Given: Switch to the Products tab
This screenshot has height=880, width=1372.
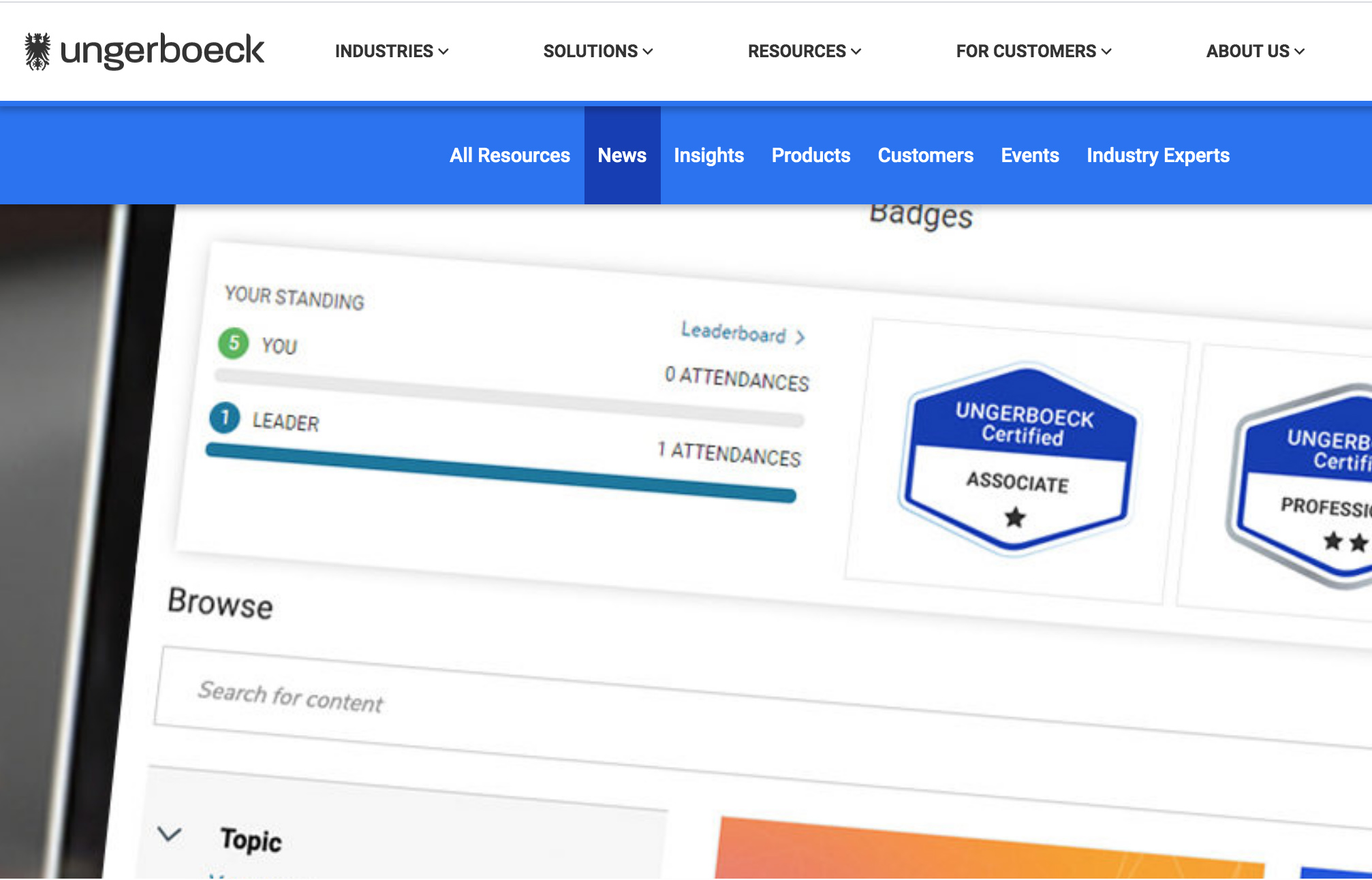Looking at the screenshot, I should coord(811,155).
